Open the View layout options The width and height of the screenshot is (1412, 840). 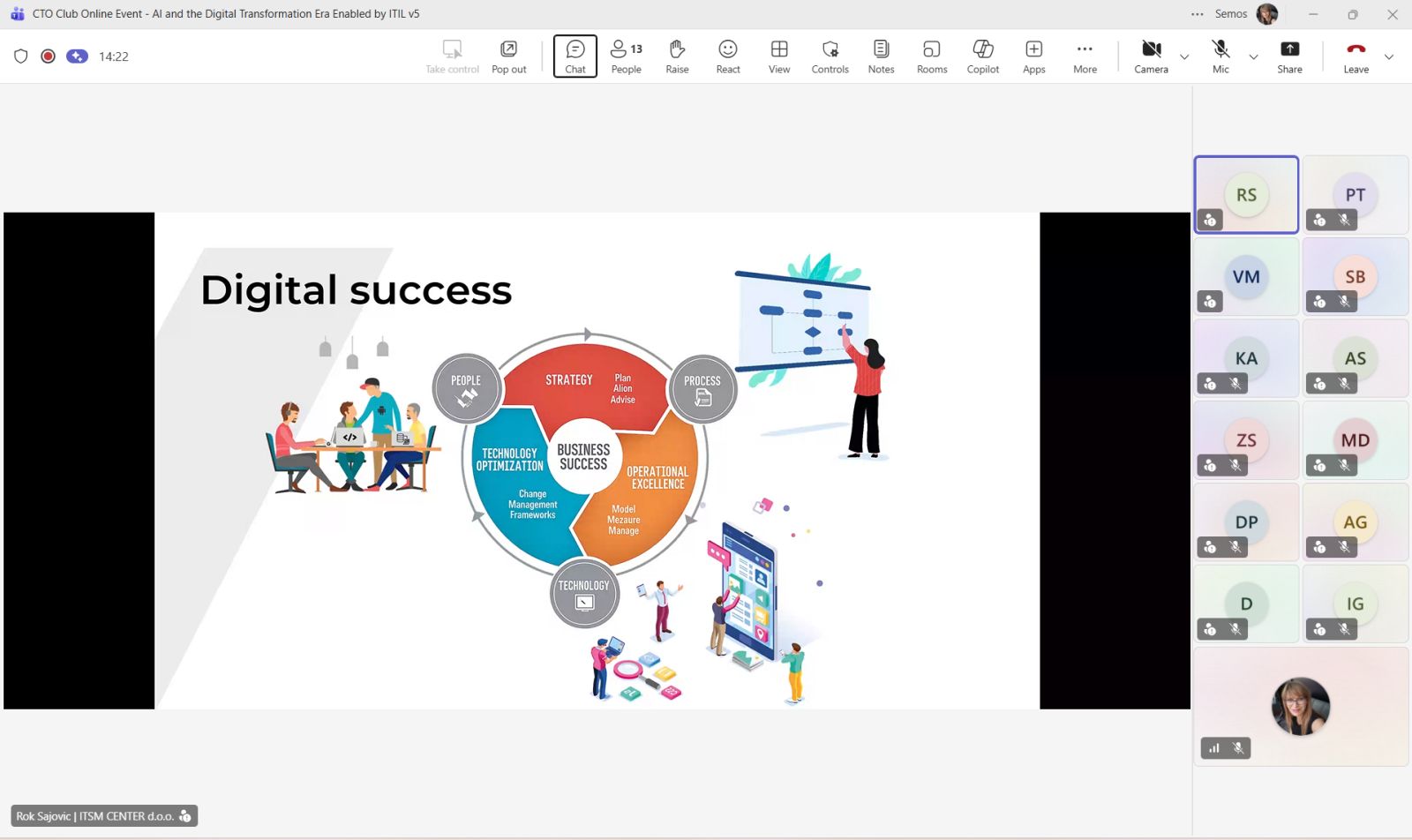pos(779,56)
